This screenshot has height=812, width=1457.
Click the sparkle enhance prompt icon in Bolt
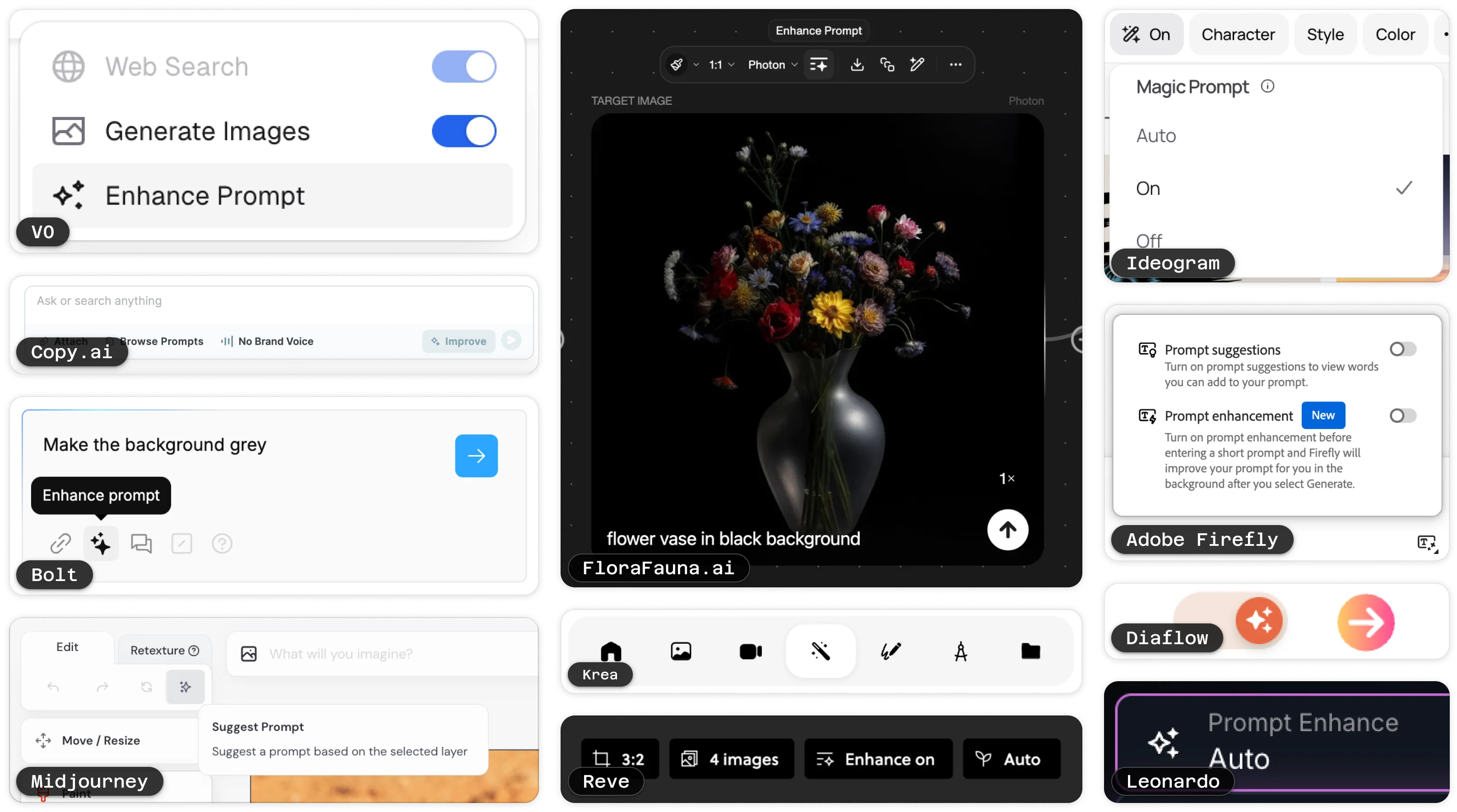[x=101, y=544]
